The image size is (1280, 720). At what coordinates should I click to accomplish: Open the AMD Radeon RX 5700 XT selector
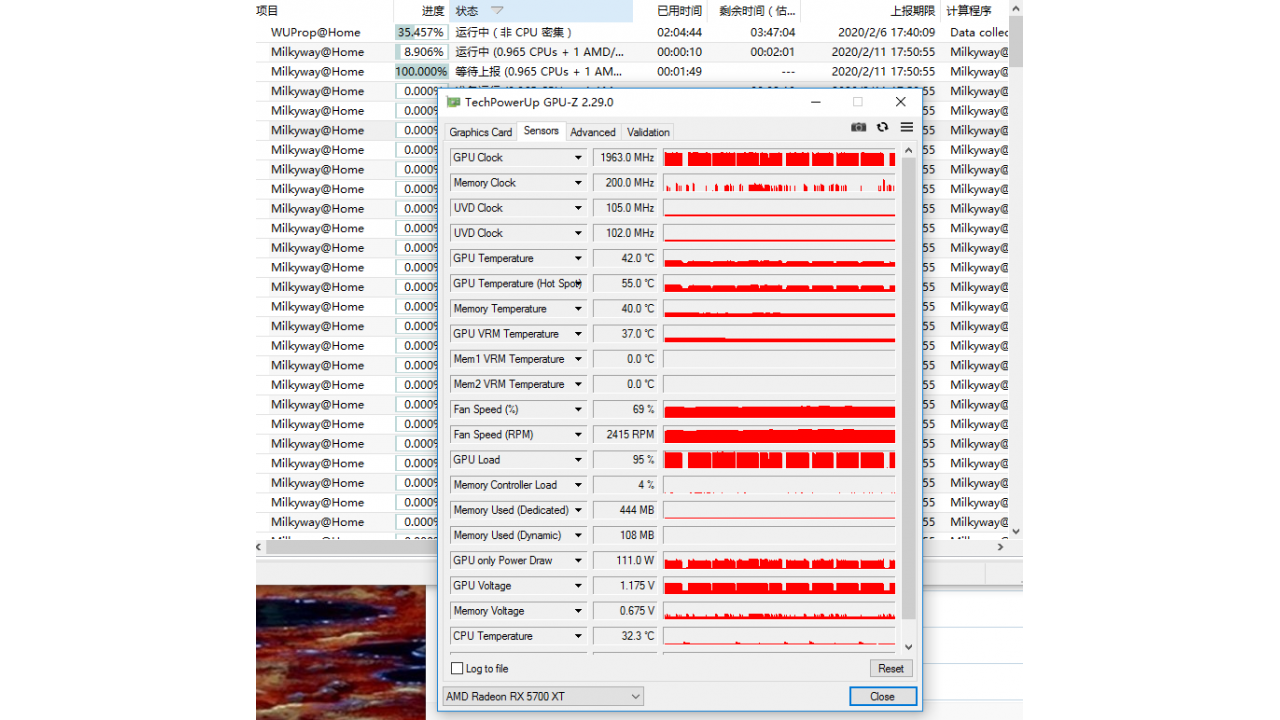pyautogui.click(x=543, y=696)
